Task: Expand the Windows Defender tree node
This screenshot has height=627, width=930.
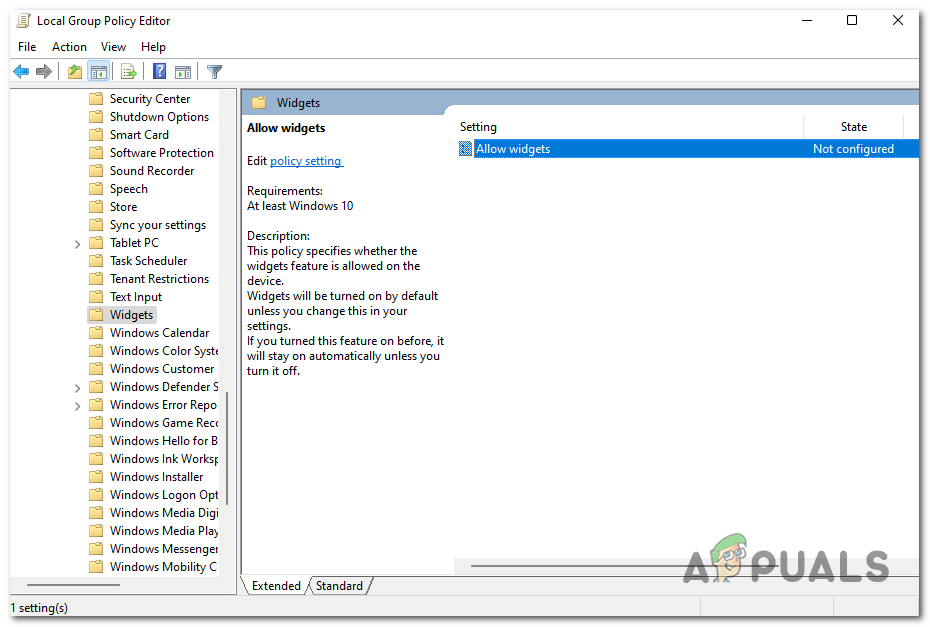Action: 77,388
